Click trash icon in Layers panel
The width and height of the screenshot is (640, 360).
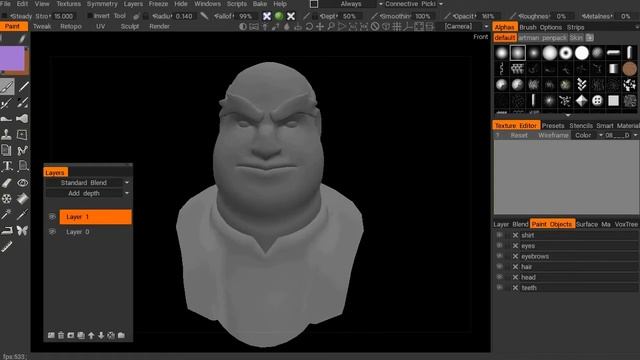tap(61, 335)
